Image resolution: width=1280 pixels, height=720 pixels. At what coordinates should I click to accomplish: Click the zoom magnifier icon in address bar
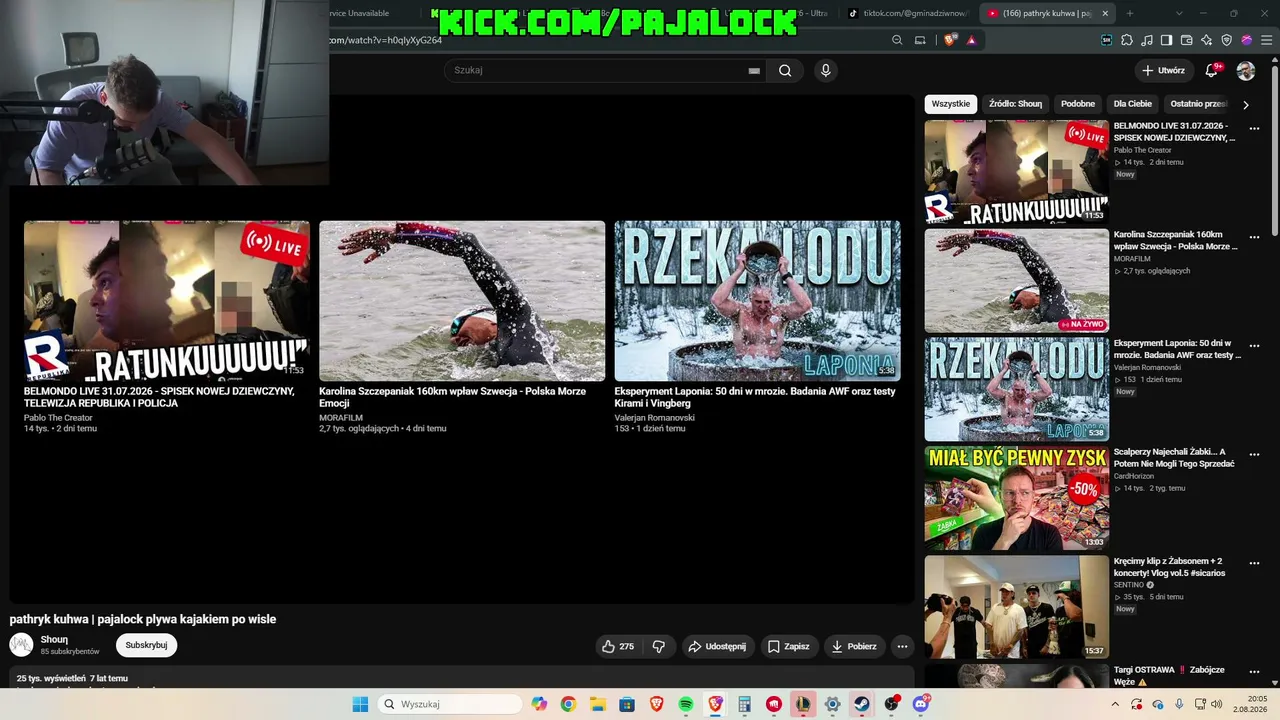point(897,40)
